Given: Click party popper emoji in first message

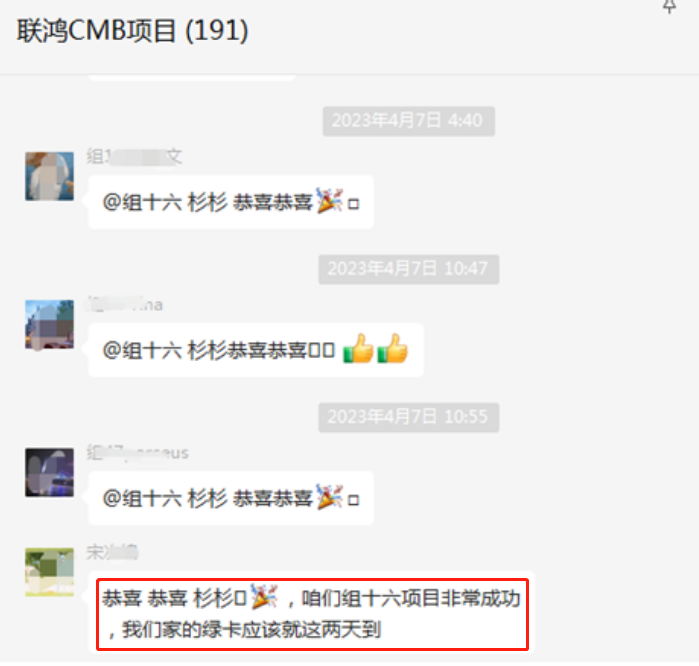Looking at the screenshot, I should click(x=329, y=201).
